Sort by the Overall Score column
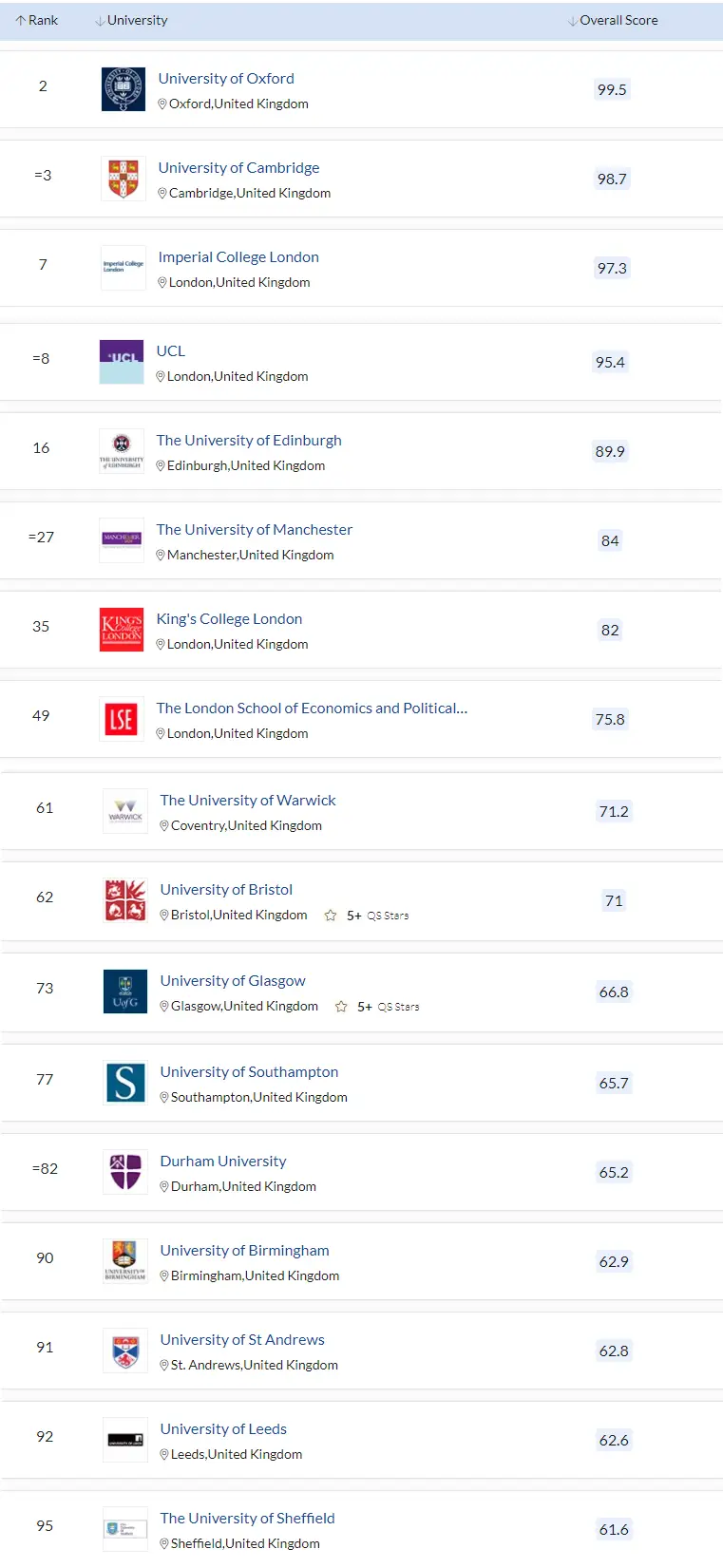 coord(613,20)
